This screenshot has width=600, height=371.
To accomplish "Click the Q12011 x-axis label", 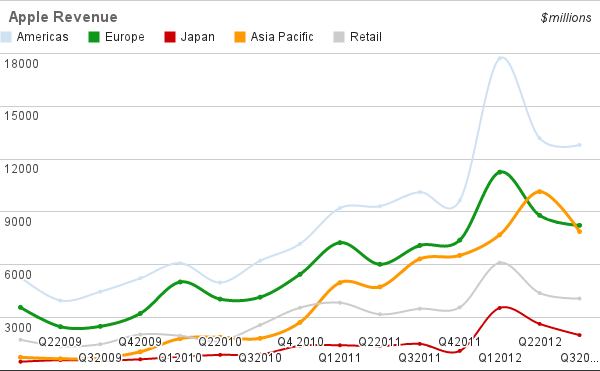I will pyautogui.click(x=340, y=358).
